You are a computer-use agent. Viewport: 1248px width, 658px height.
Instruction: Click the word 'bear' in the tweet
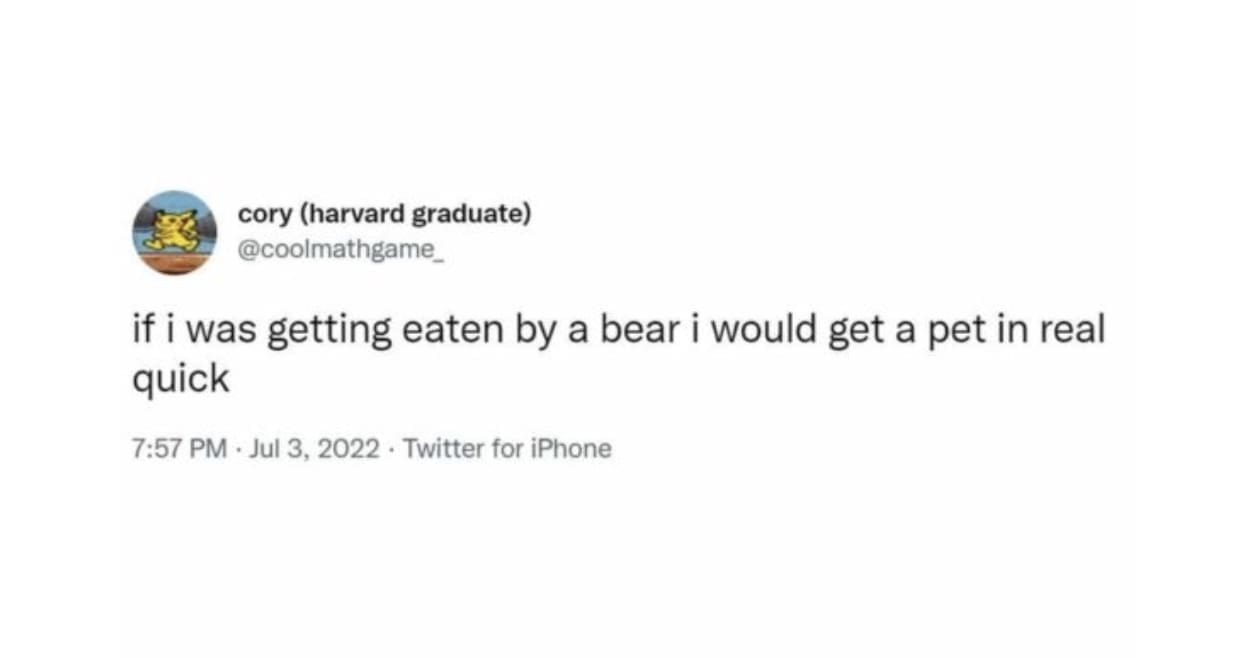[636, 331]
